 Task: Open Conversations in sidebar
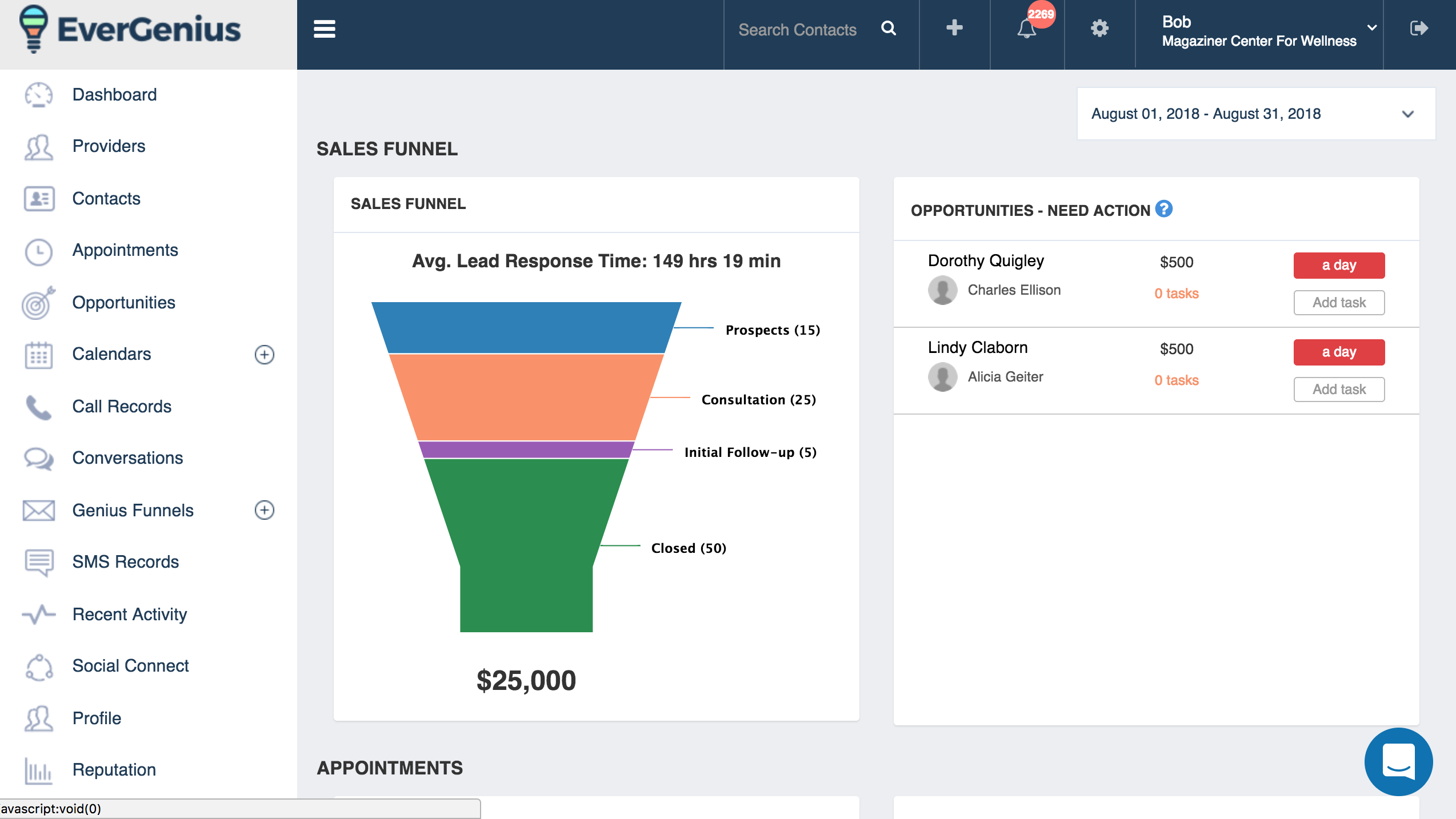[127, 457]
